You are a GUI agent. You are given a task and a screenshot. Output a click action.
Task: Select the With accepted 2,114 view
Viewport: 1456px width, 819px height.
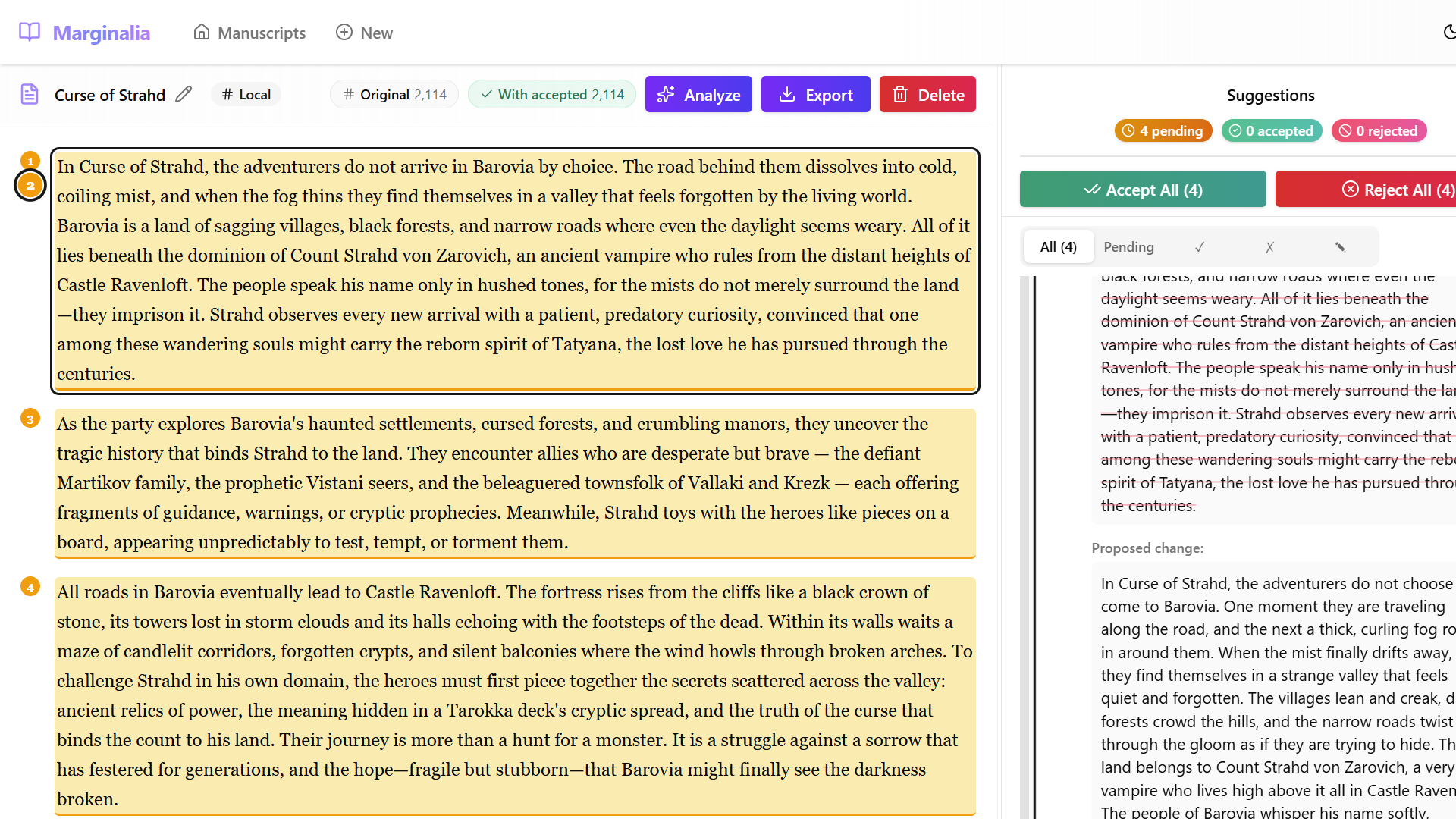coord(552,94)
